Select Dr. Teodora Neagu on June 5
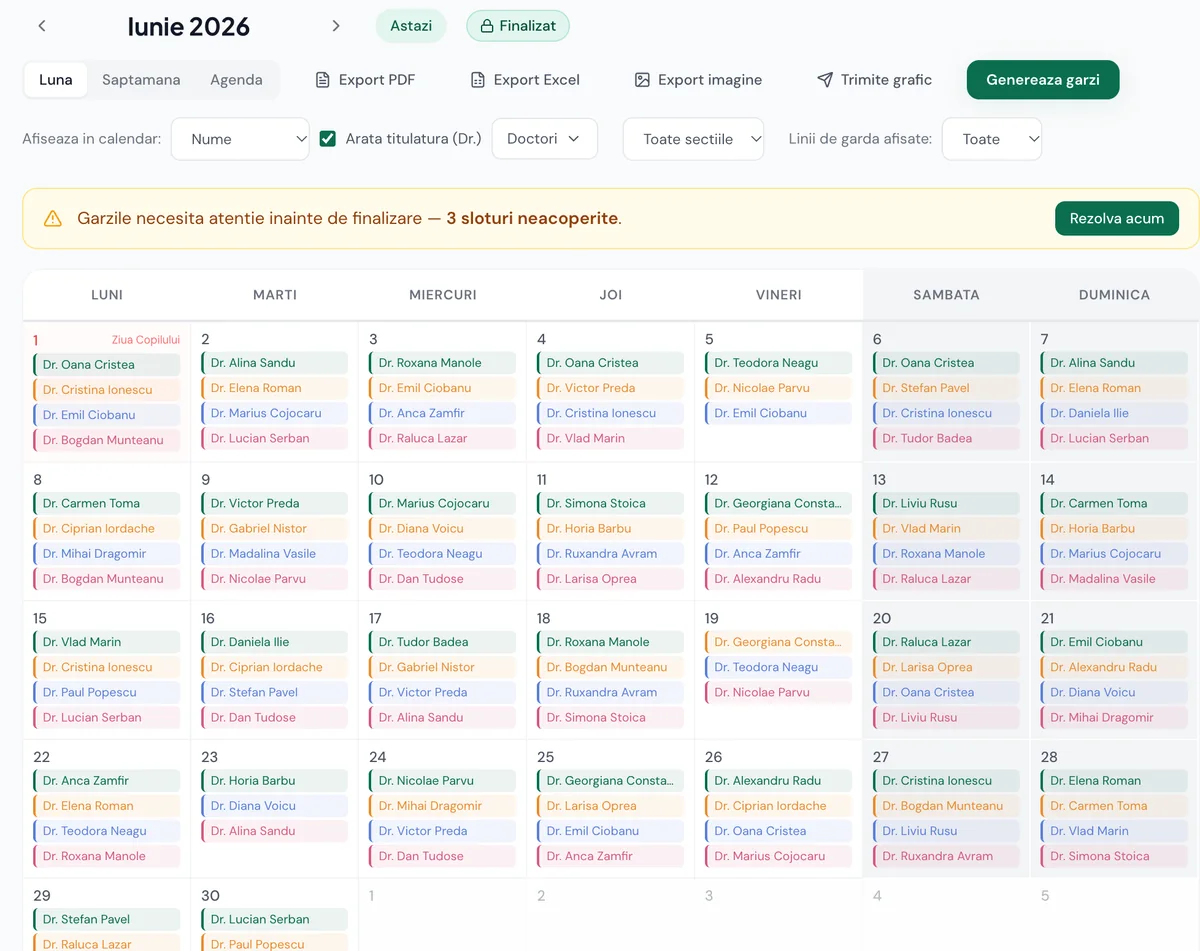Screen dimensions: 1200x951 pos(778,363)
